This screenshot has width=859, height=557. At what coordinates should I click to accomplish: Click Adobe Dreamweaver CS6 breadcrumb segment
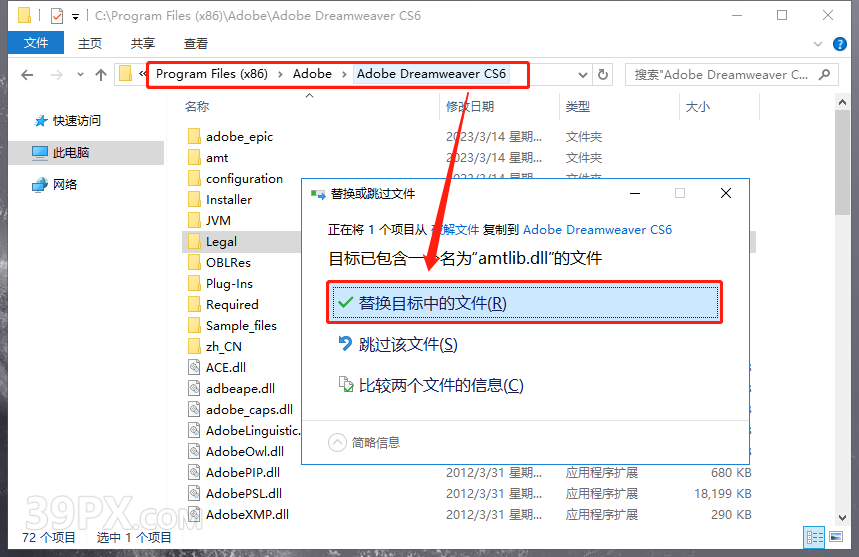coord(431,74)
